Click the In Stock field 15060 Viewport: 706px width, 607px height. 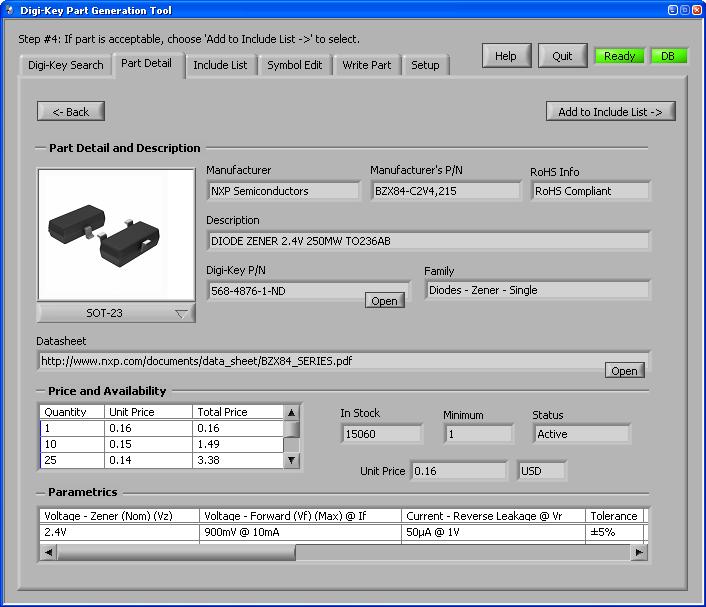[382, 434]
